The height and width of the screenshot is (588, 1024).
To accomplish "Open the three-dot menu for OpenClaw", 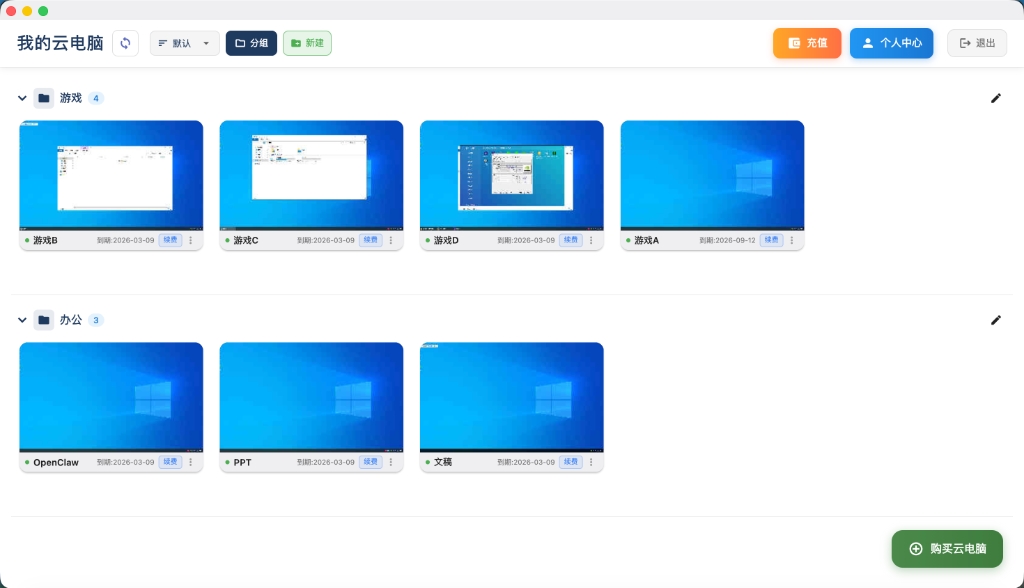I will click(190, 462).
